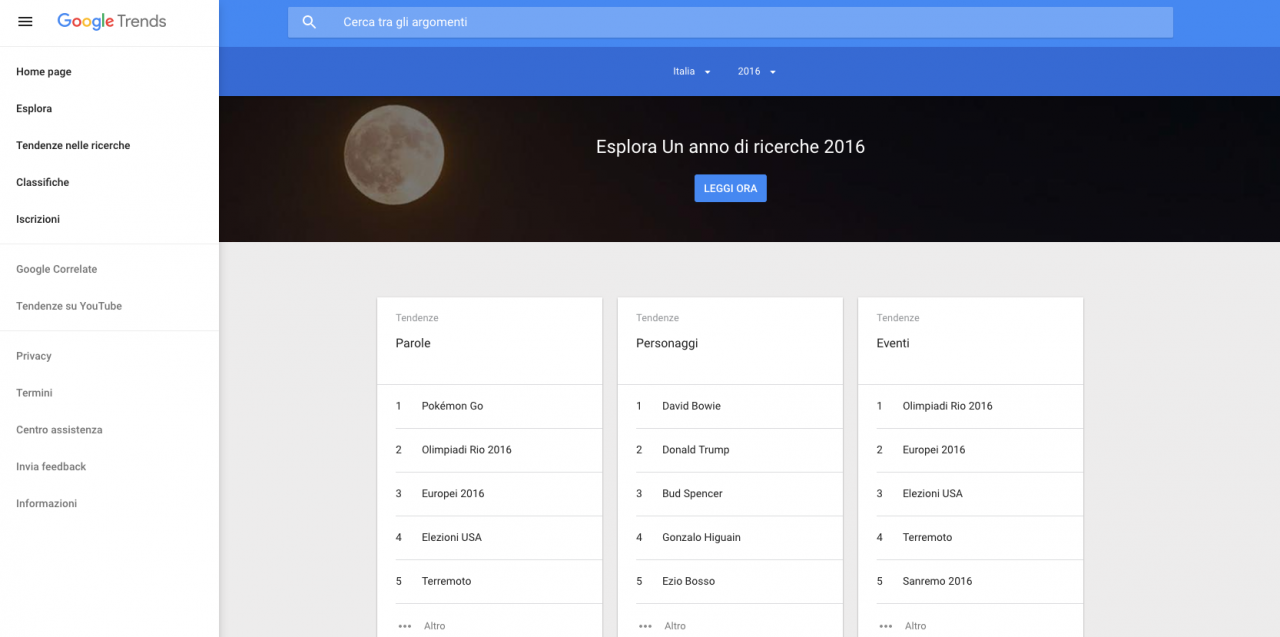Open Tendenze su YouTube link

69,307
